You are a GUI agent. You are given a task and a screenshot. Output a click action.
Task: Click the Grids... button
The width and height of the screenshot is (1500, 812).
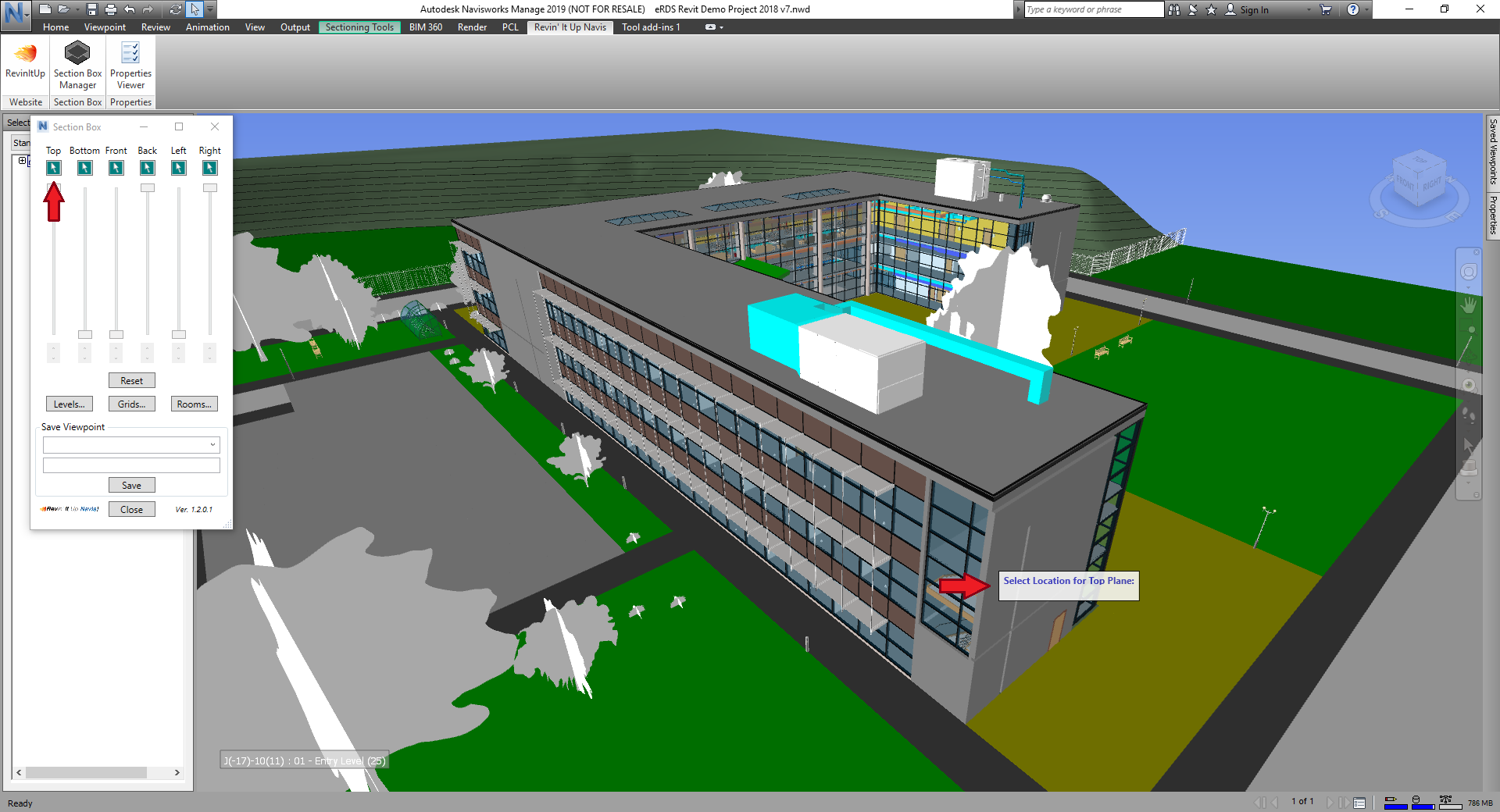coord(132,404)
